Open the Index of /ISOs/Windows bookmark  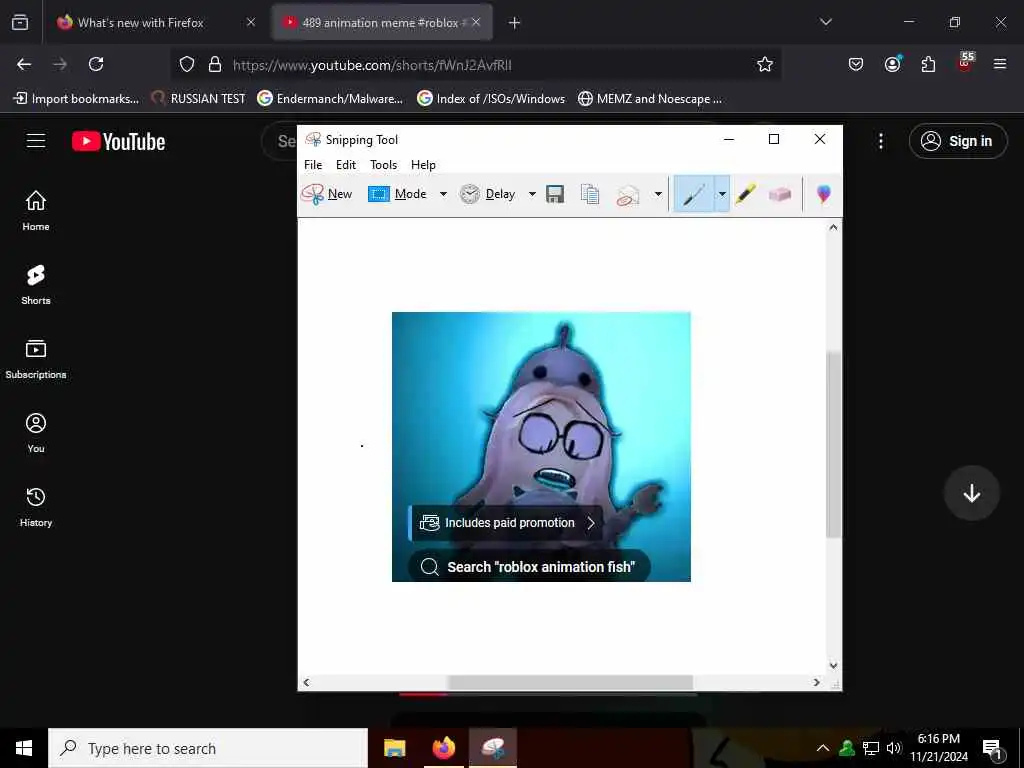tap(491, 99)
